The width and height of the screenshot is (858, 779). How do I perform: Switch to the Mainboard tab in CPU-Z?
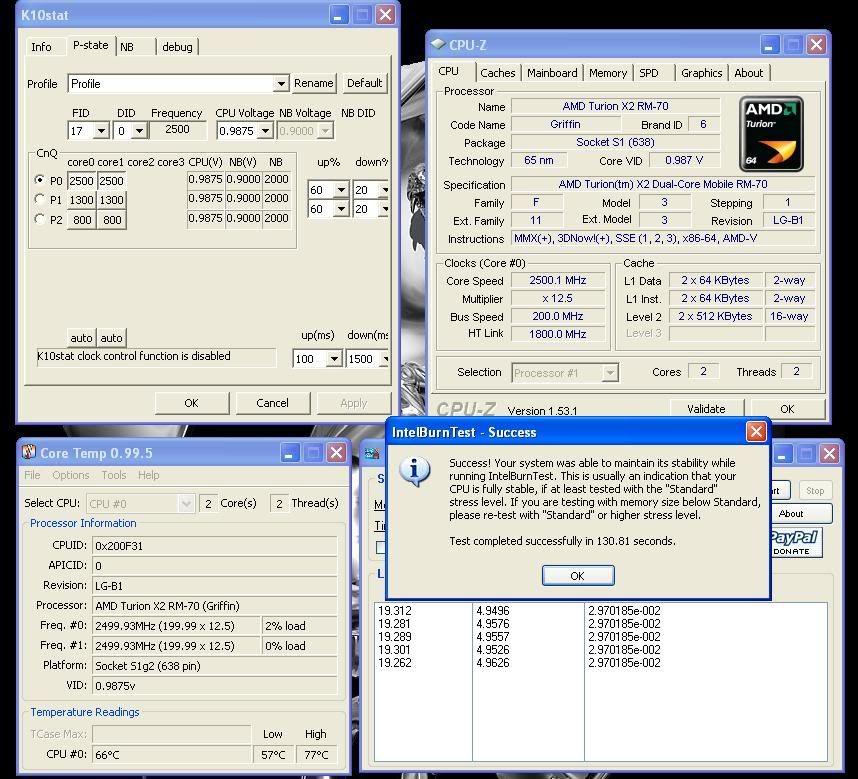pos(552,73)
